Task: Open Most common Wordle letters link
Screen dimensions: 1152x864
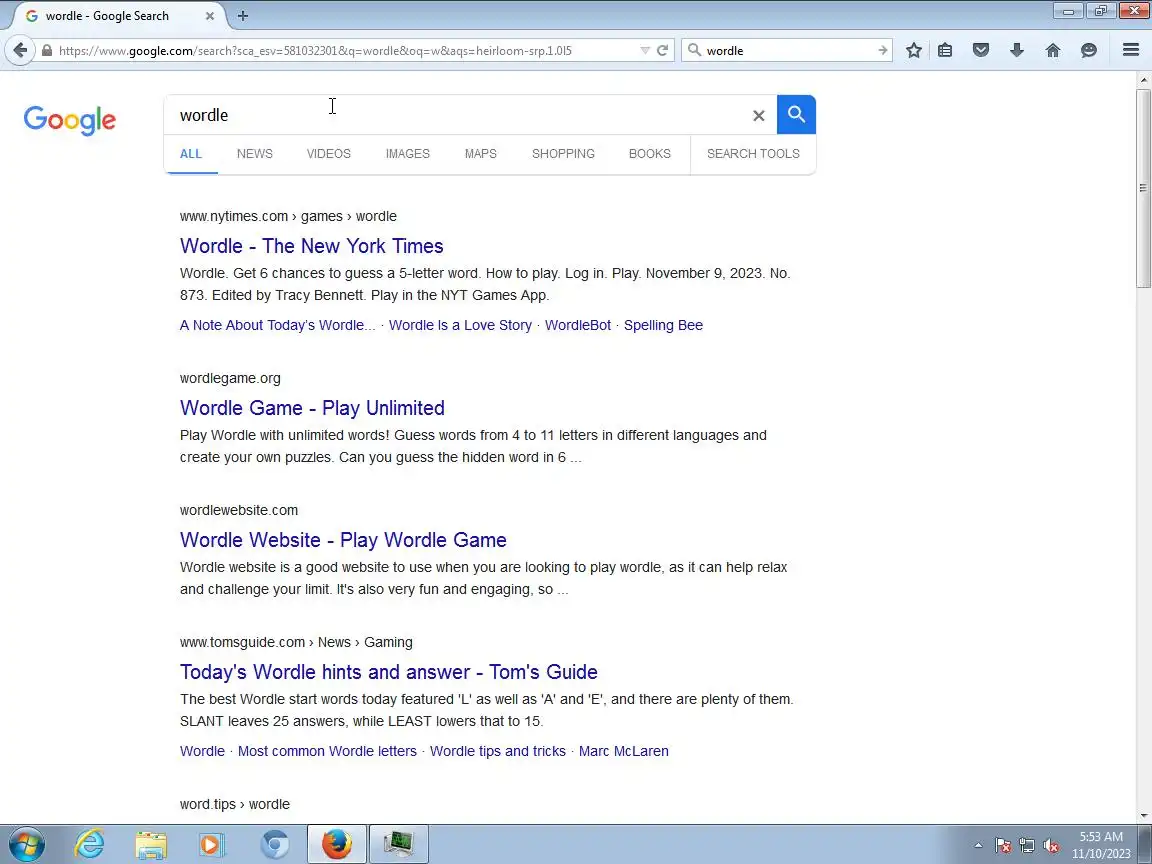Action: [327, 752]
